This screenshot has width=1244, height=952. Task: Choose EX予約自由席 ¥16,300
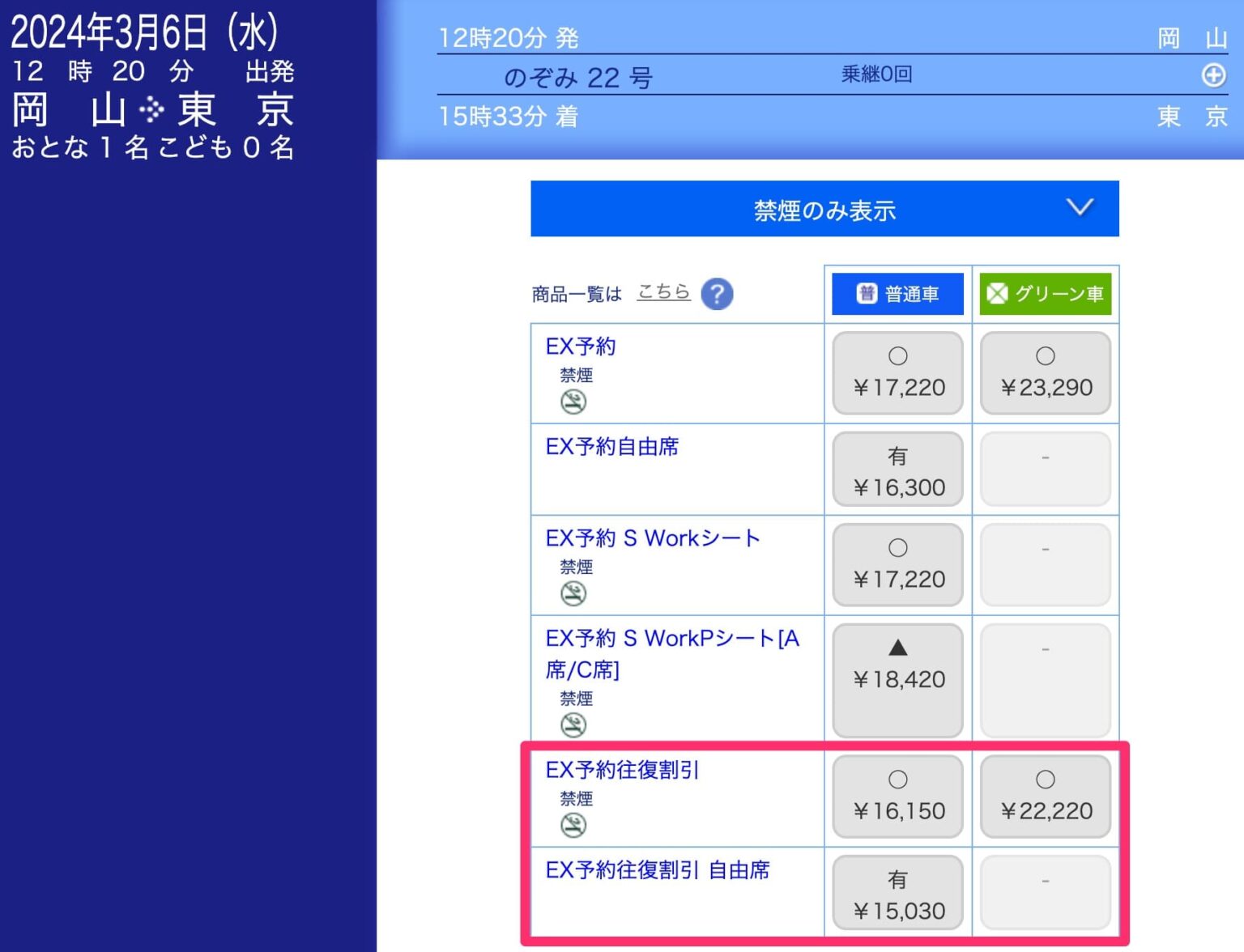898,470
